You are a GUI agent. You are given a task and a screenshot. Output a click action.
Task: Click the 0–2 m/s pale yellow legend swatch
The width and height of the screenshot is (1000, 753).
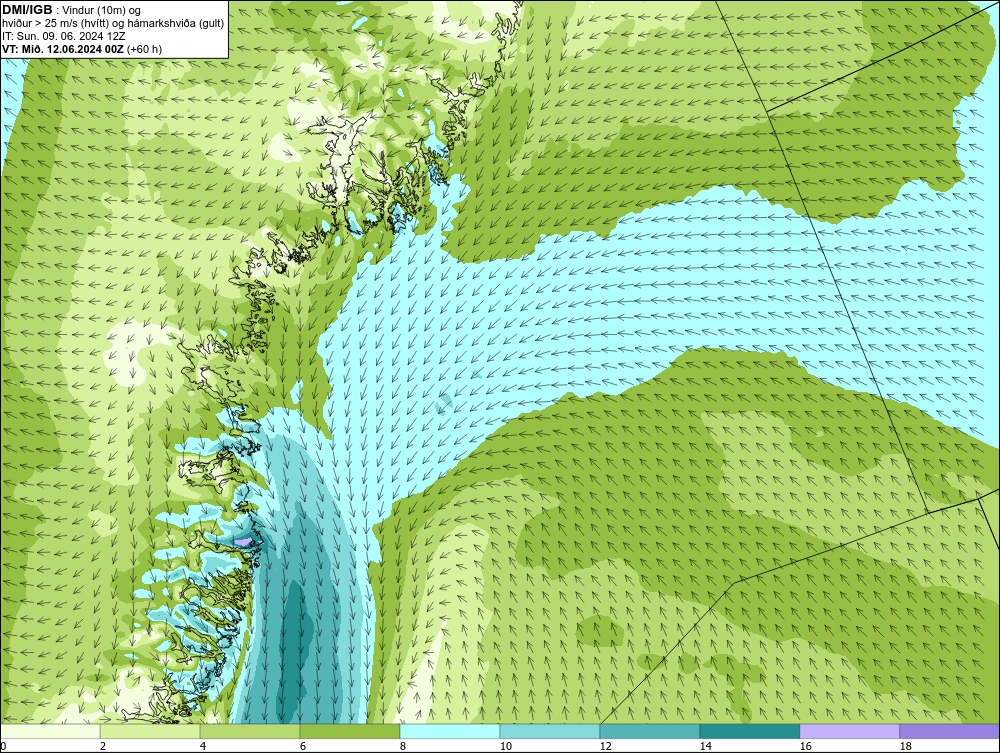(50, 731)
